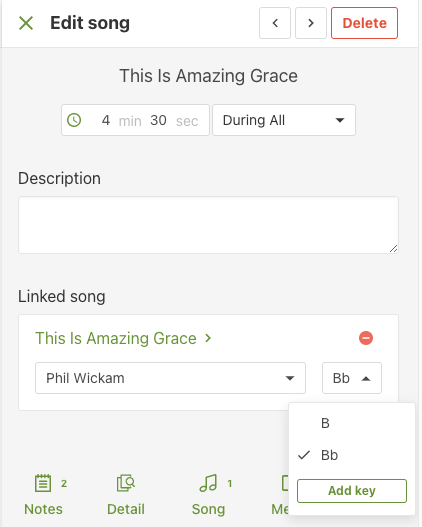This screenshot has width=422, height=527.
Task: Edit the minutes value field
Action: coord(106,120)
